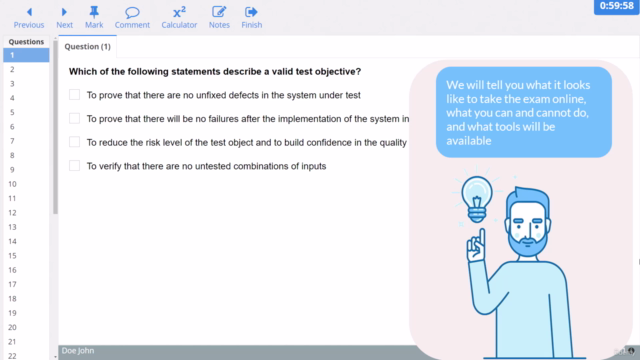The height and width of the screenshot is (360, 640).
Task: Jump to question 4 in the list
Action: click(x=26, y=98)
